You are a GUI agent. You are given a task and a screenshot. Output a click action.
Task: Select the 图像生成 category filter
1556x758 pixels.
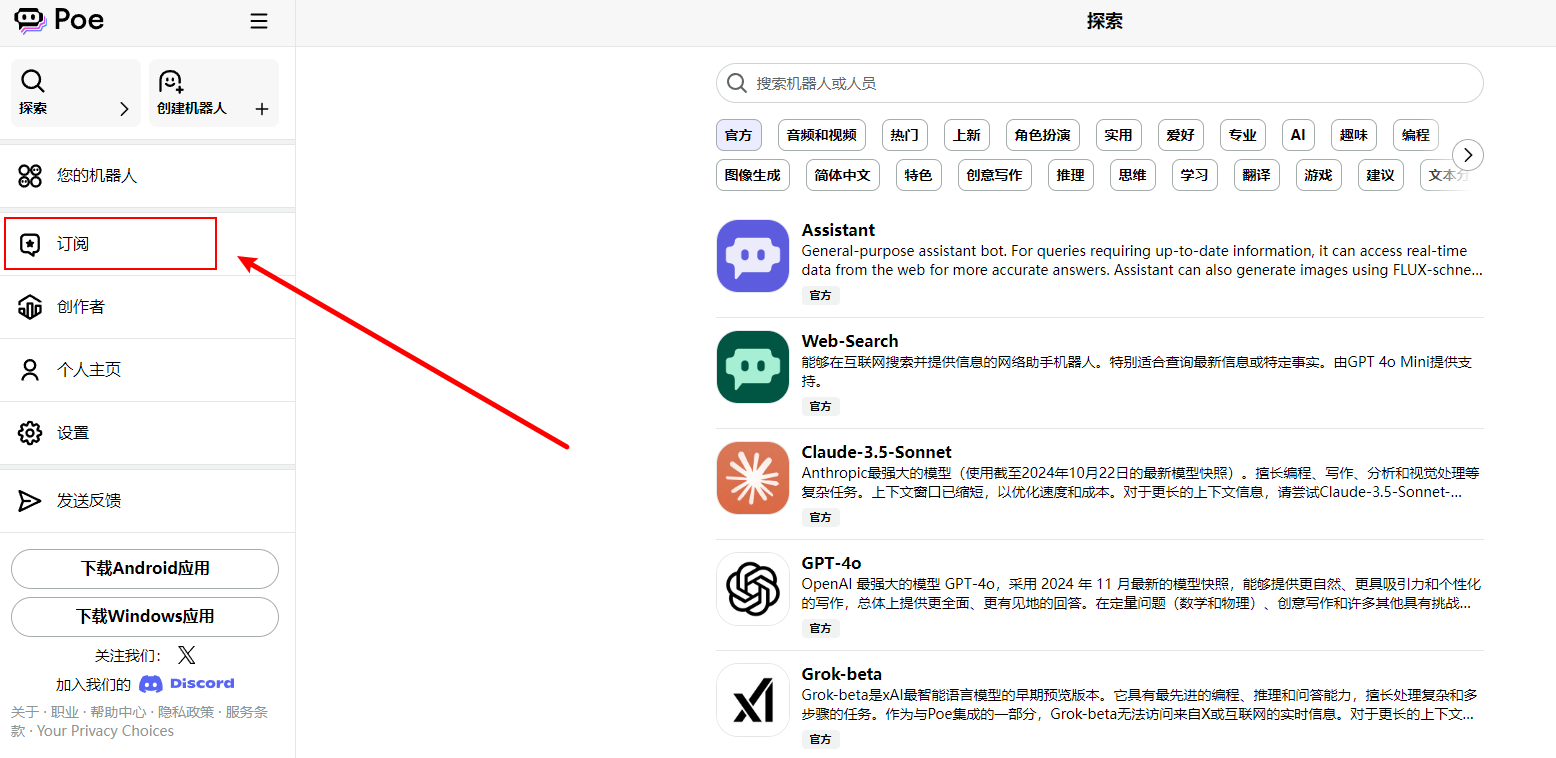[753, 175]
